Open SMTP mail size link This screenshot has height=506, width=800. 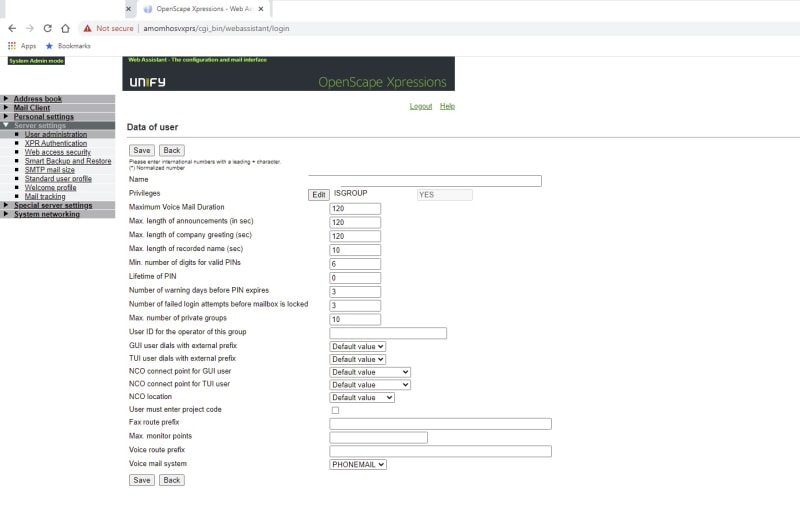(49, 170)
